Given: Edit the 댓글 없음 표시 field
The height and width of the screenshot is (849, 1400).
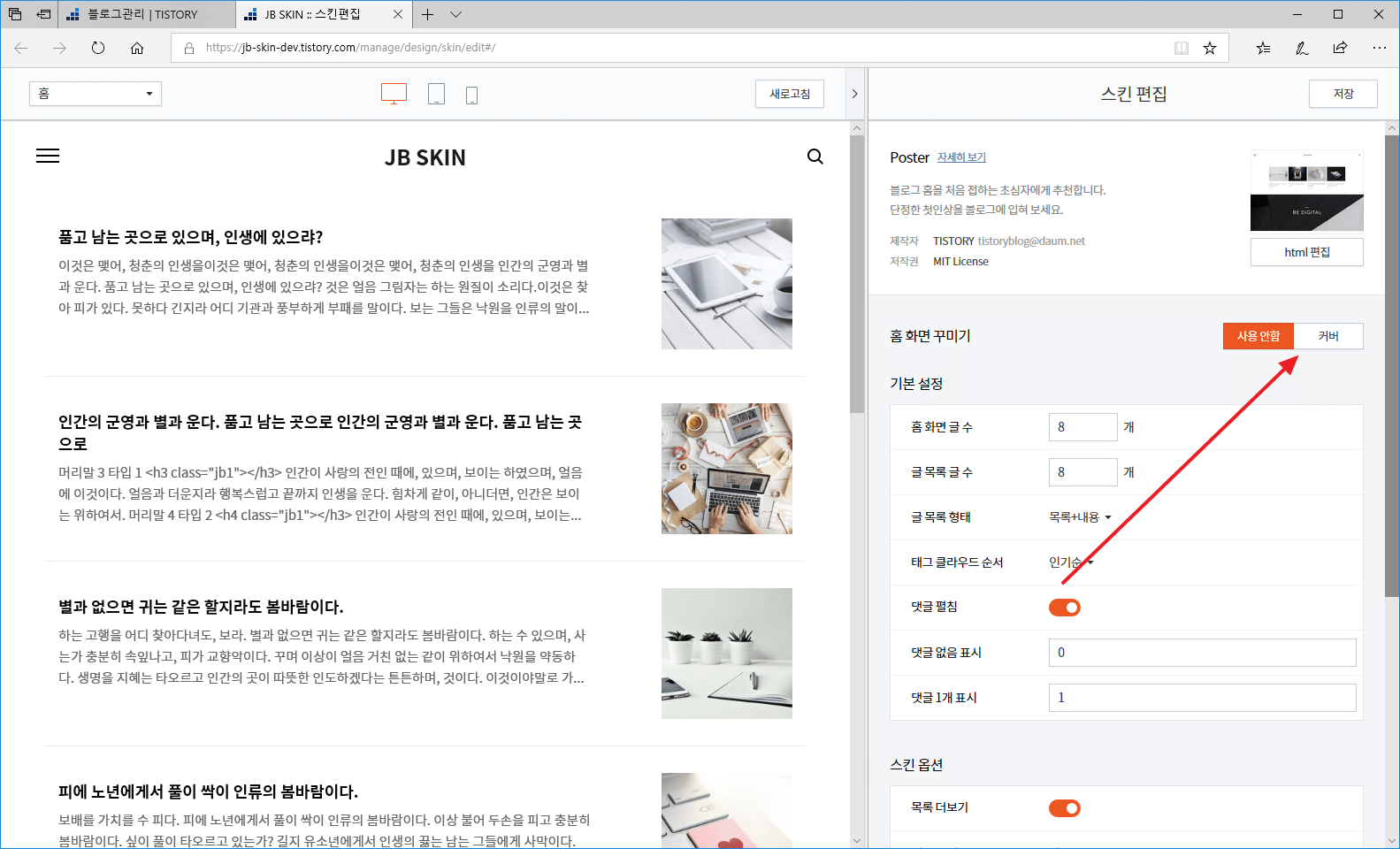Looking at the screenshot, I should pos(1202,653).
